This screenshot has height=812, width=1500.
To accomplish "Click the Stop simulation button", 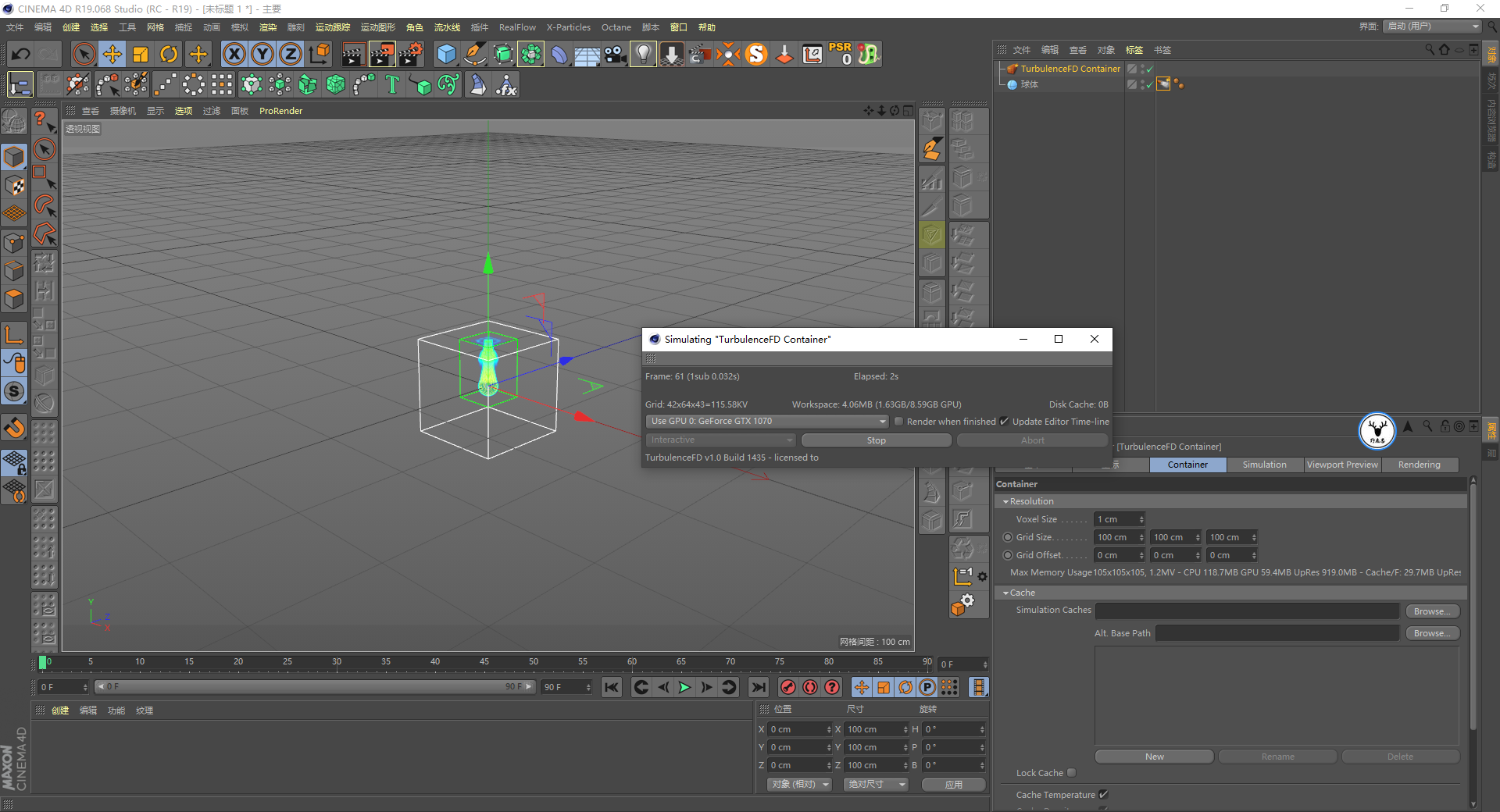I will pos(876,440).
